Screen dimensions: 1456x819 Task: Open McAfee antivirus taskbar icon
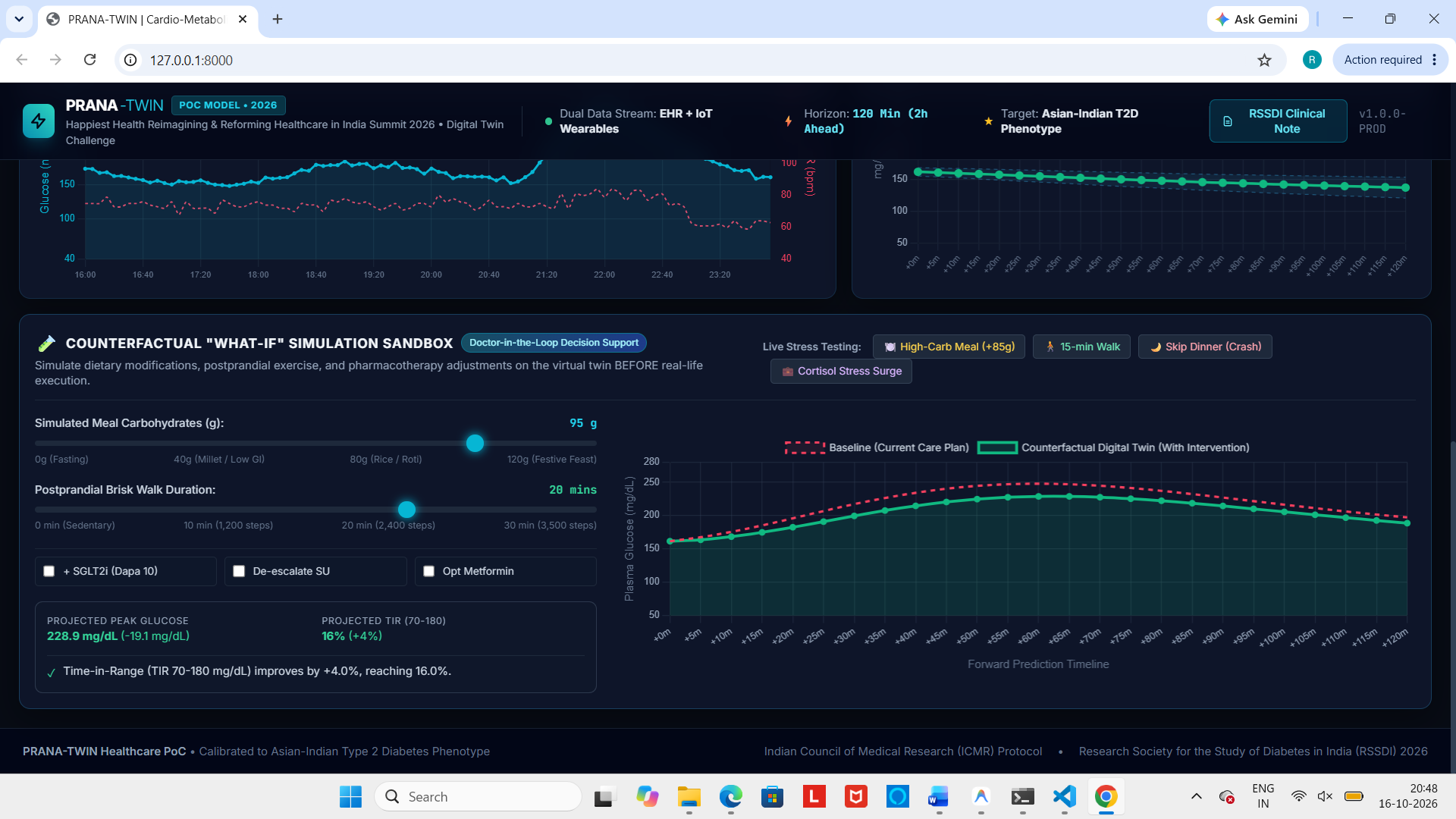tap(855, 796)
